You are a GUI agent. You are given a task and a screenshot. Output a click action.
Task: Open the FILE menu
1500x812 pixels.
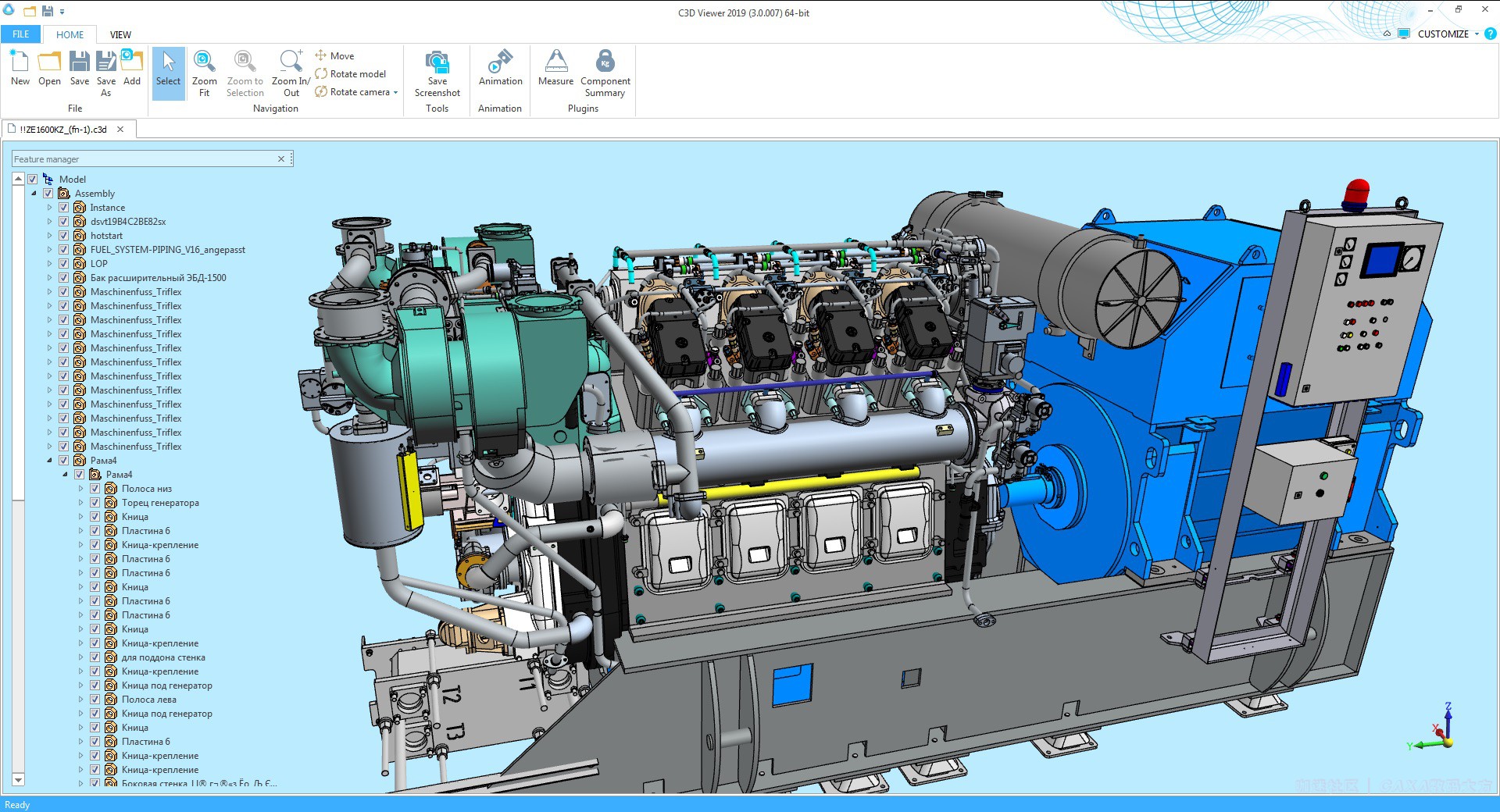(20, 34)
